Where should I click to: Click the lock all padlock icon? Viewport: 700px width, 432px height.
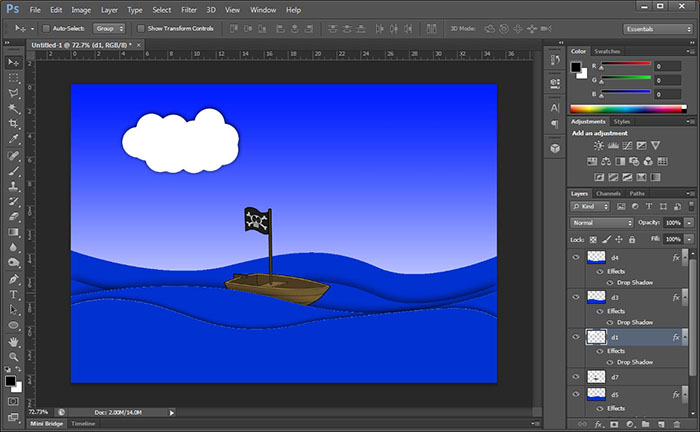[632, 240]
